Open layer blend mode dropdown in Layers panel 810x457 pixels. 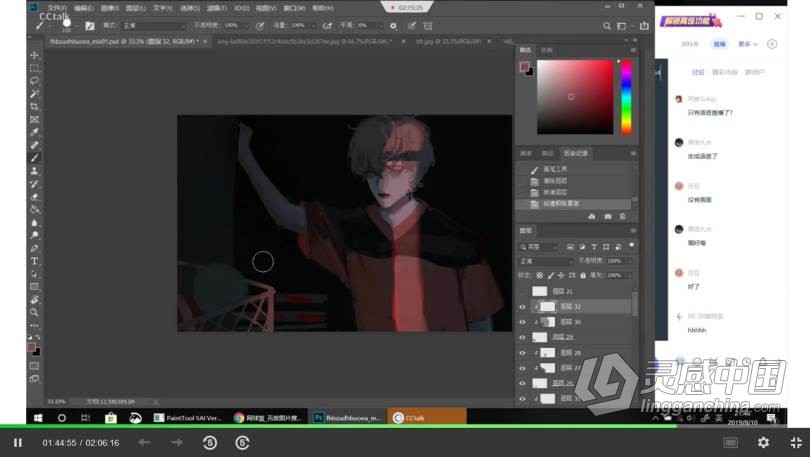tap(546, 261)
